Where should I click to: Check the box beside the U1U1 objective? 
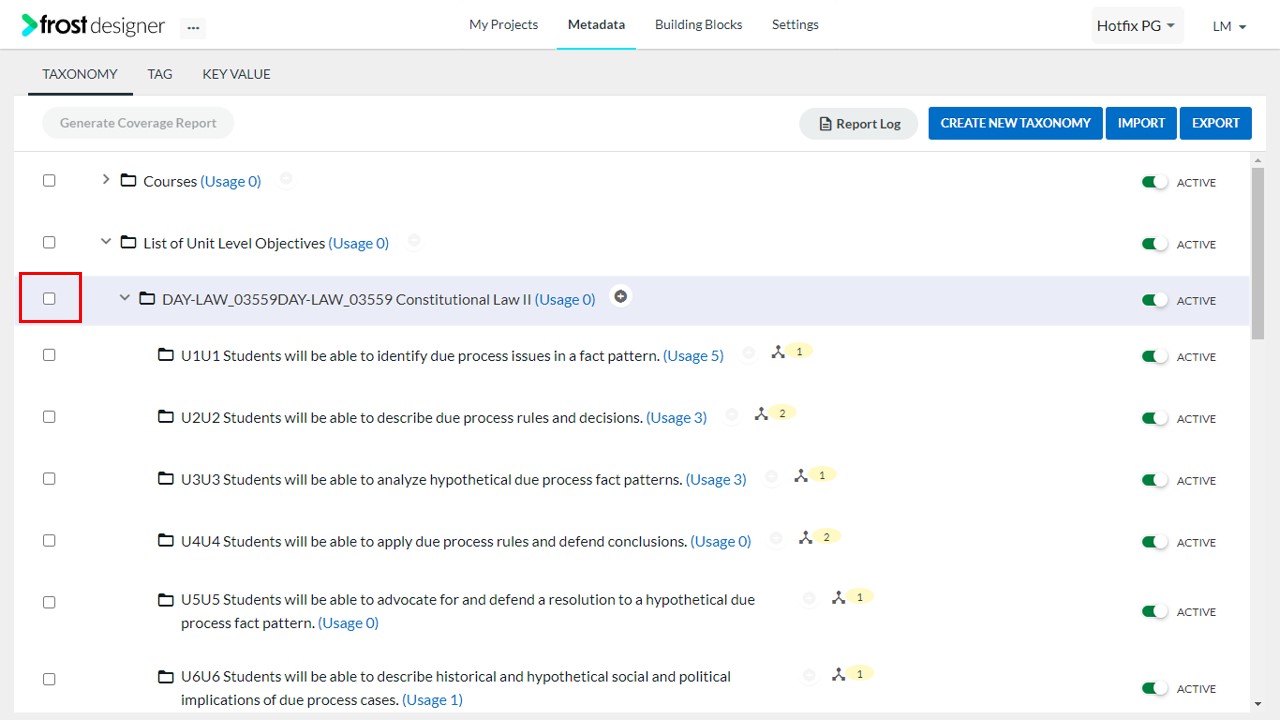click(x=49, y=355)
